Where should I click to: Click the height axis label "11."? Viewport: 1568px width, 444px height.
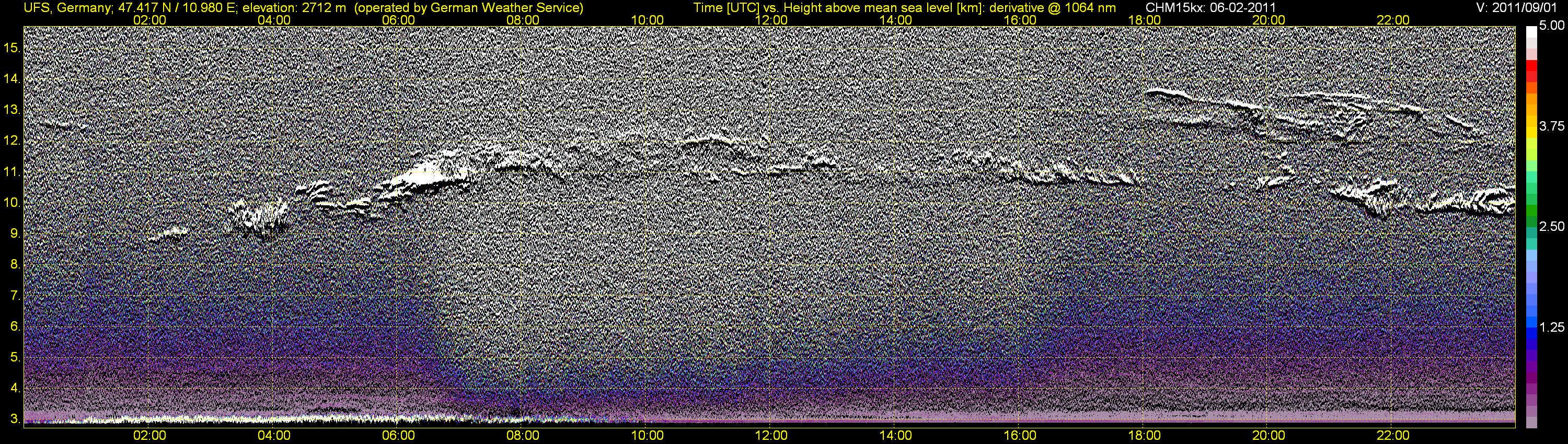click(x=12, y=171)
